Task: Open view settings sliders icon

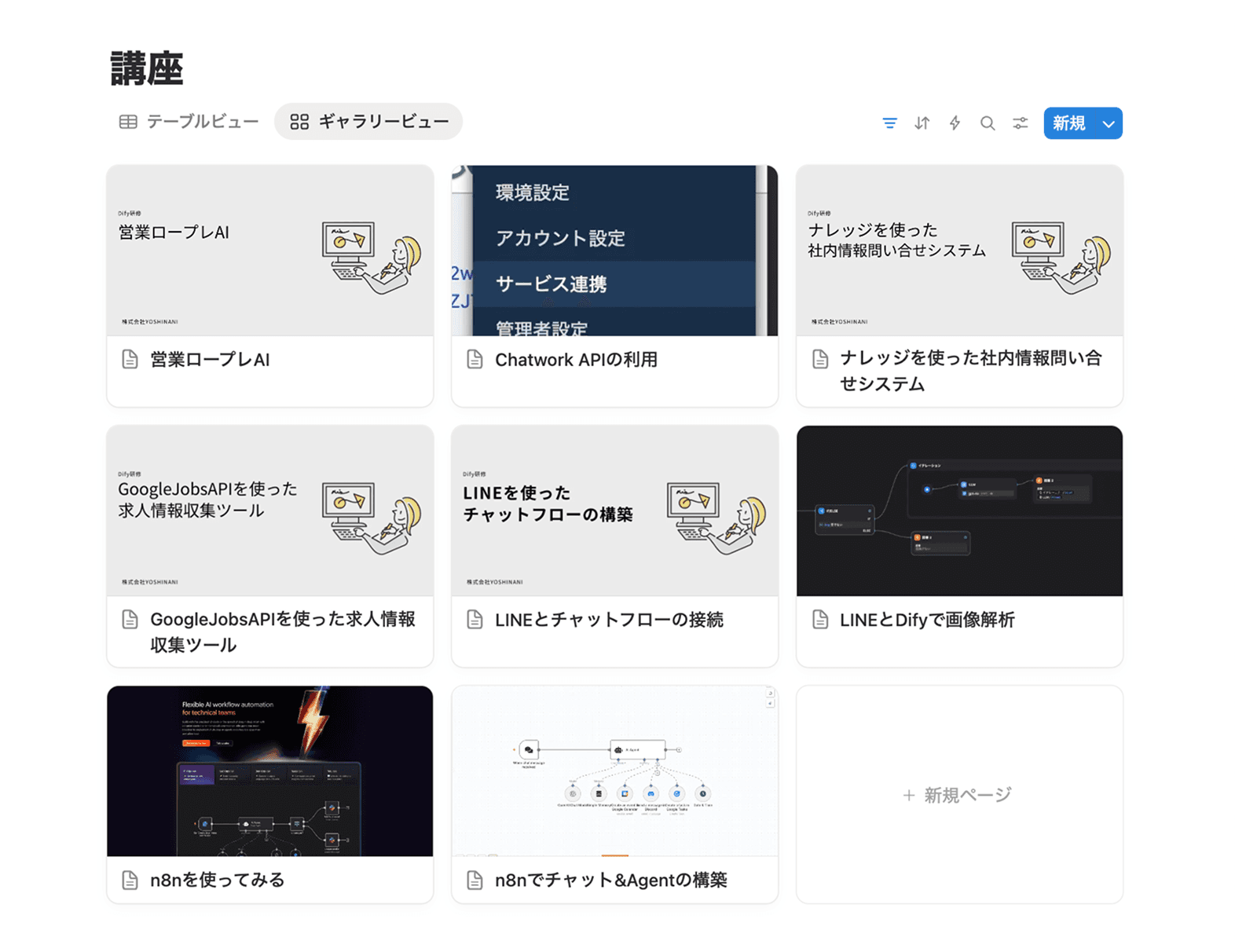Action: 1021,123
